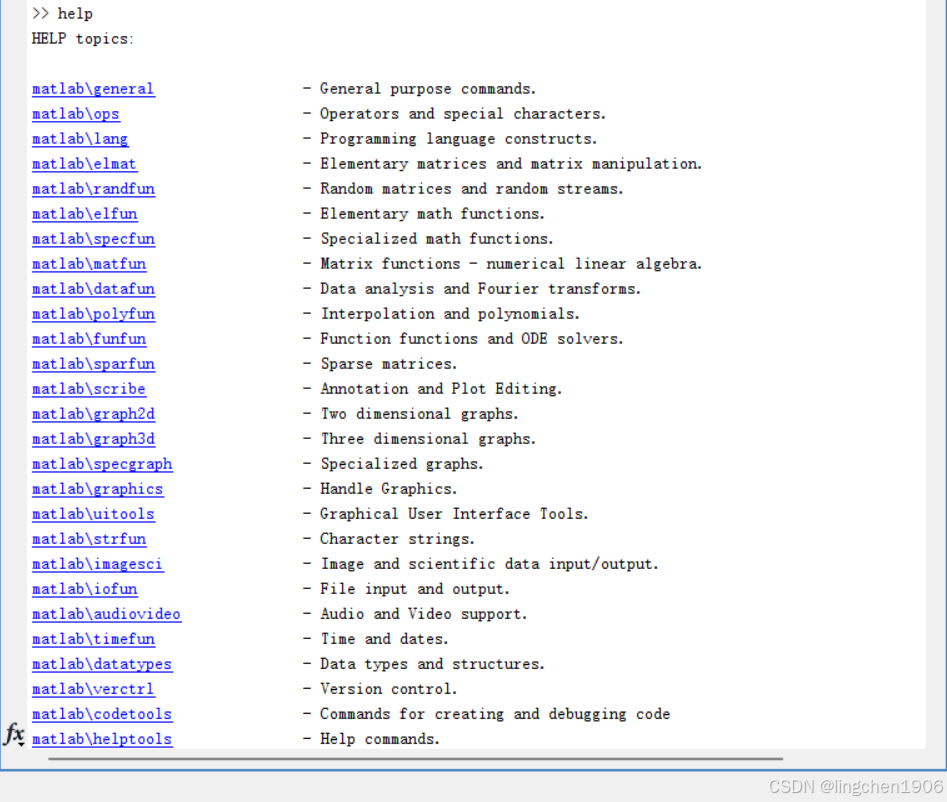Click 'Programming language constructs.' description

458,139
